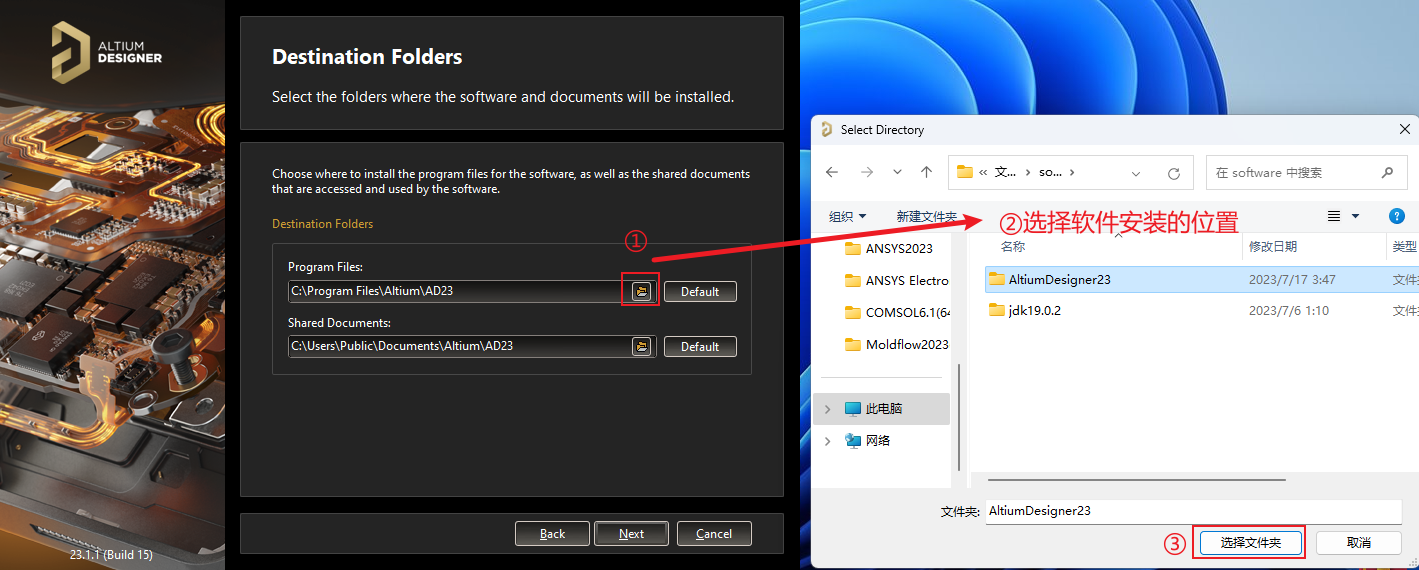Close the Select Directory dialog
Image resolution: width=1419 pixels, height=570 pixels.
(1405, 130)
